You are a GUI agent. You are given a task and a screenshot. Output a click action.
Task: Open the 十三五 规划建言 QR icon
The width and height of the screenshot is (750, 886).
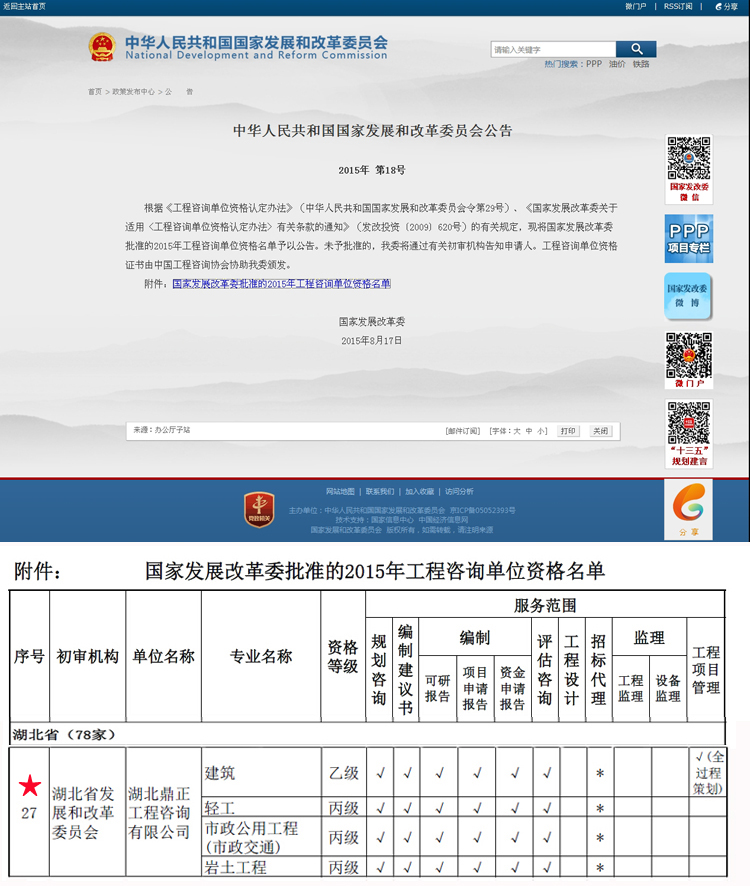[x=688, y=430]
